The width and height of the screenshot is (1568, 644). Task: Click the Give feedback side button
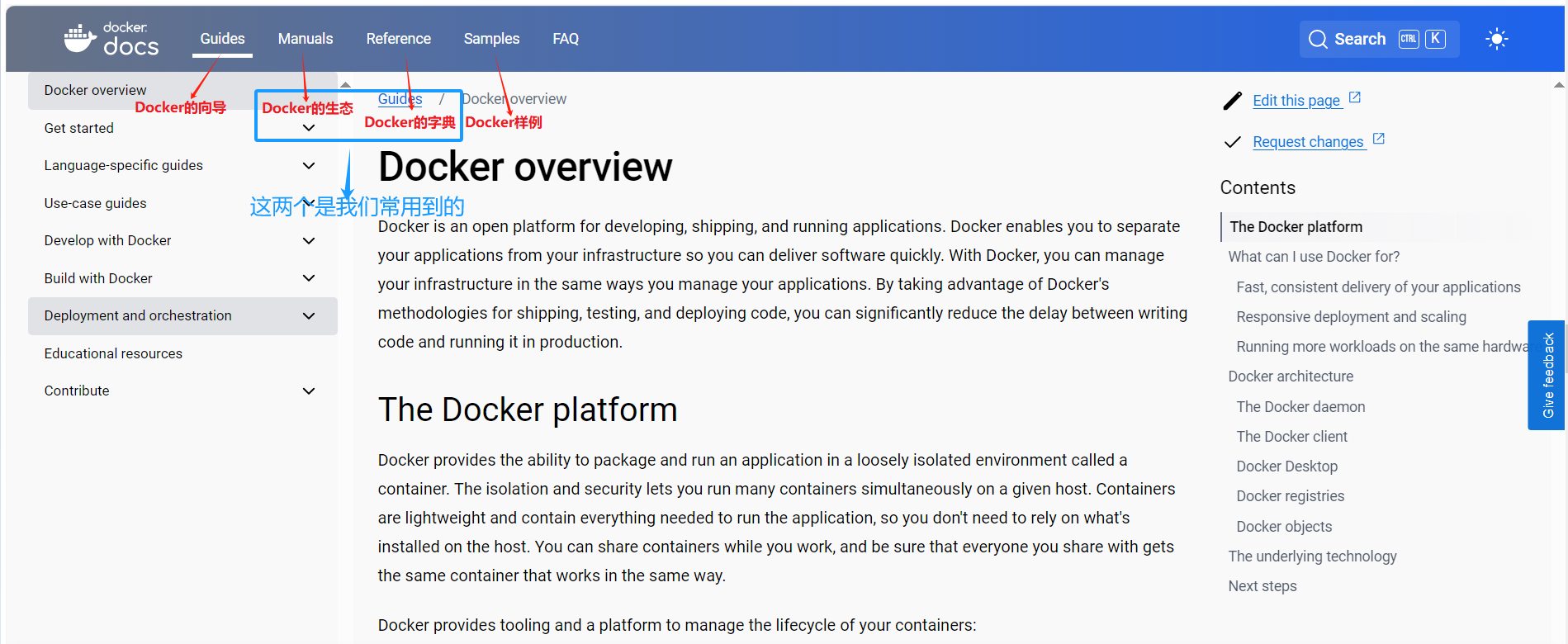pos(1547,375)
